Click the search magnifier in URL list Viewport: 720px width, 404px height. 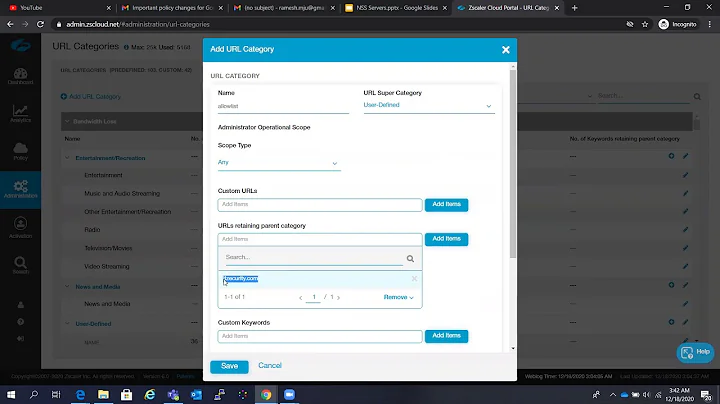coord(410,259)
